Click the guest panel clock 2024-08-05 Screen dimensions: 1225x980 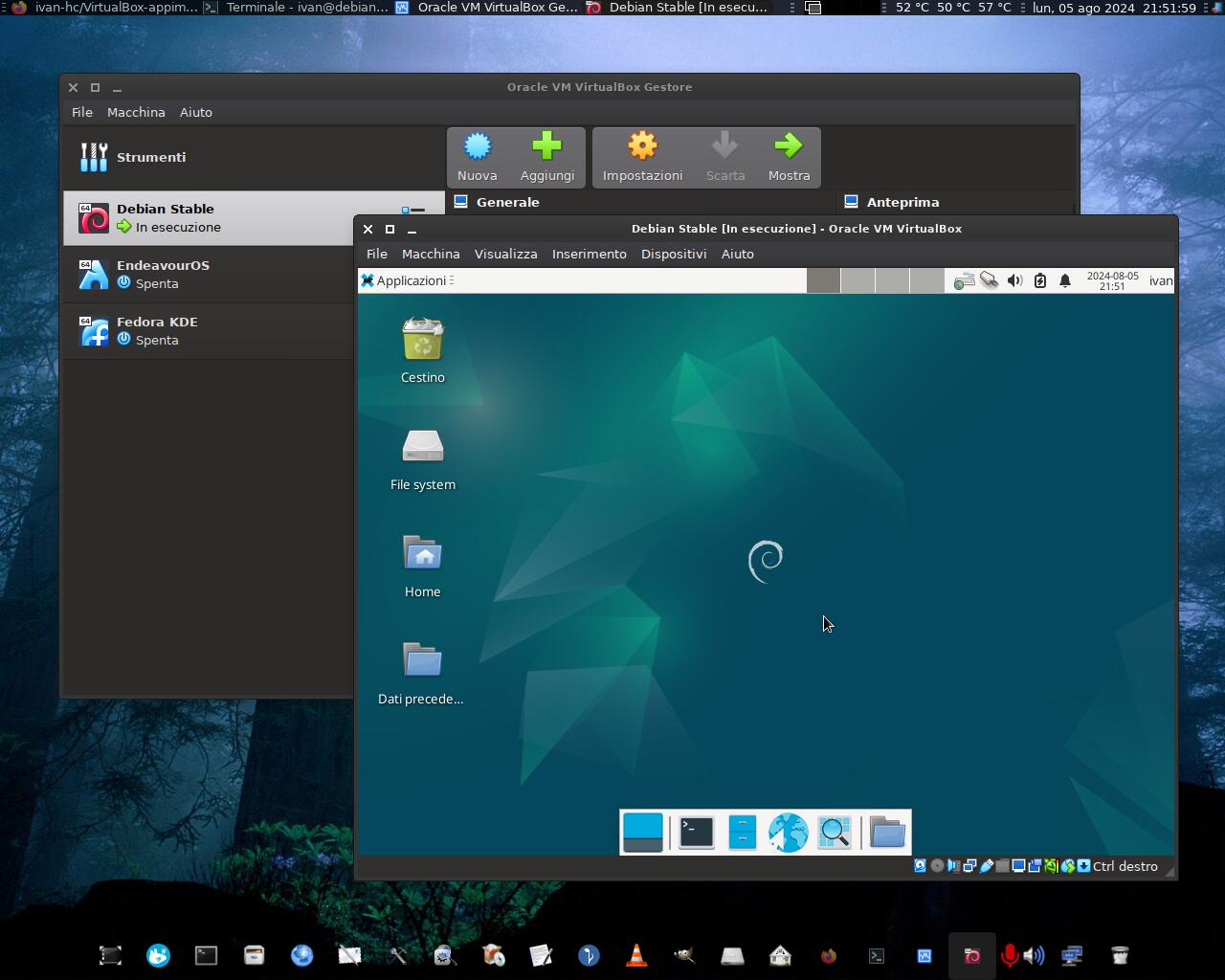[1112, 280]
